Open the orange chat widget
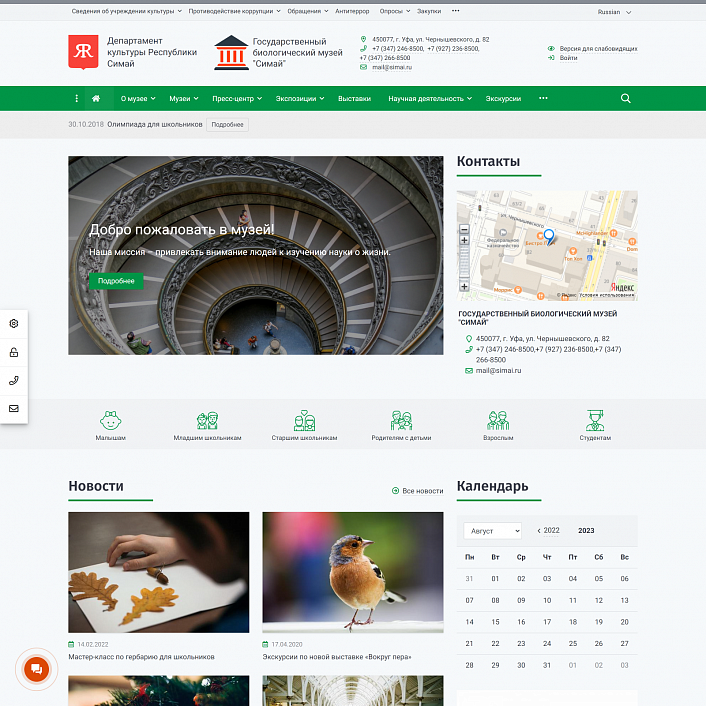This screenshot has height=706, width=706. click(35, 670)
